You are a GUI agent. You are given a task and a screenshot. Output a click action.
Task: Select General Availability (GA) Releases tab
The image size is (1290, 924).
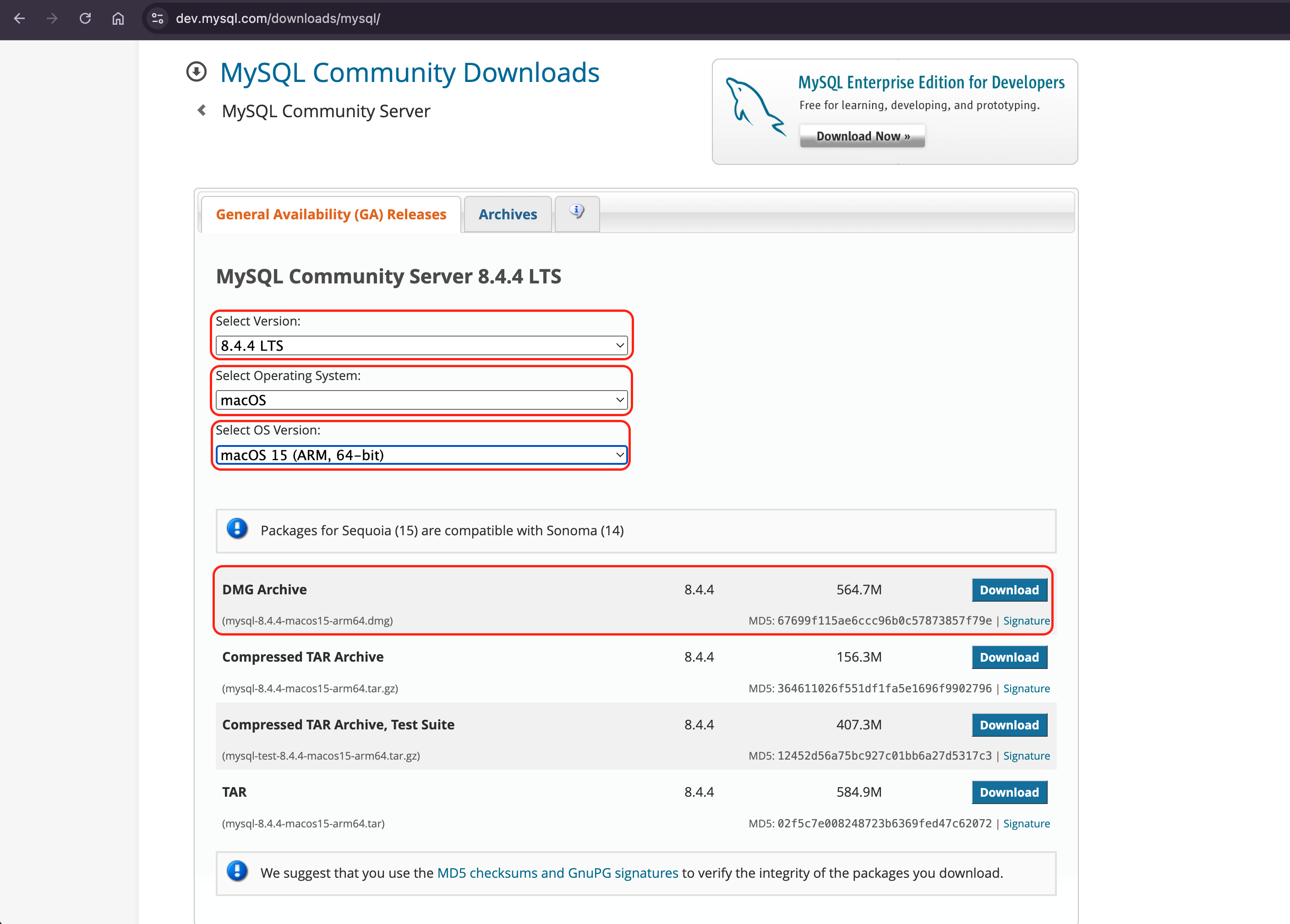[330, 214]
